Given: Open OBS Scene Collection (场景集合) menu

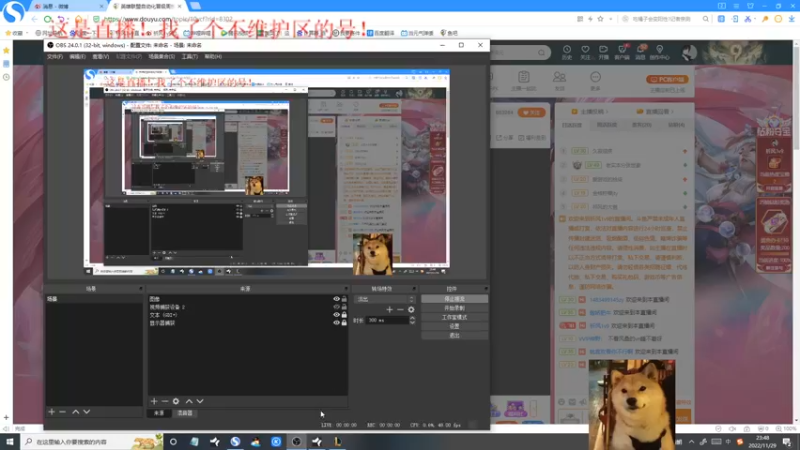Looking at the screenshot, I should coord(161,57).
